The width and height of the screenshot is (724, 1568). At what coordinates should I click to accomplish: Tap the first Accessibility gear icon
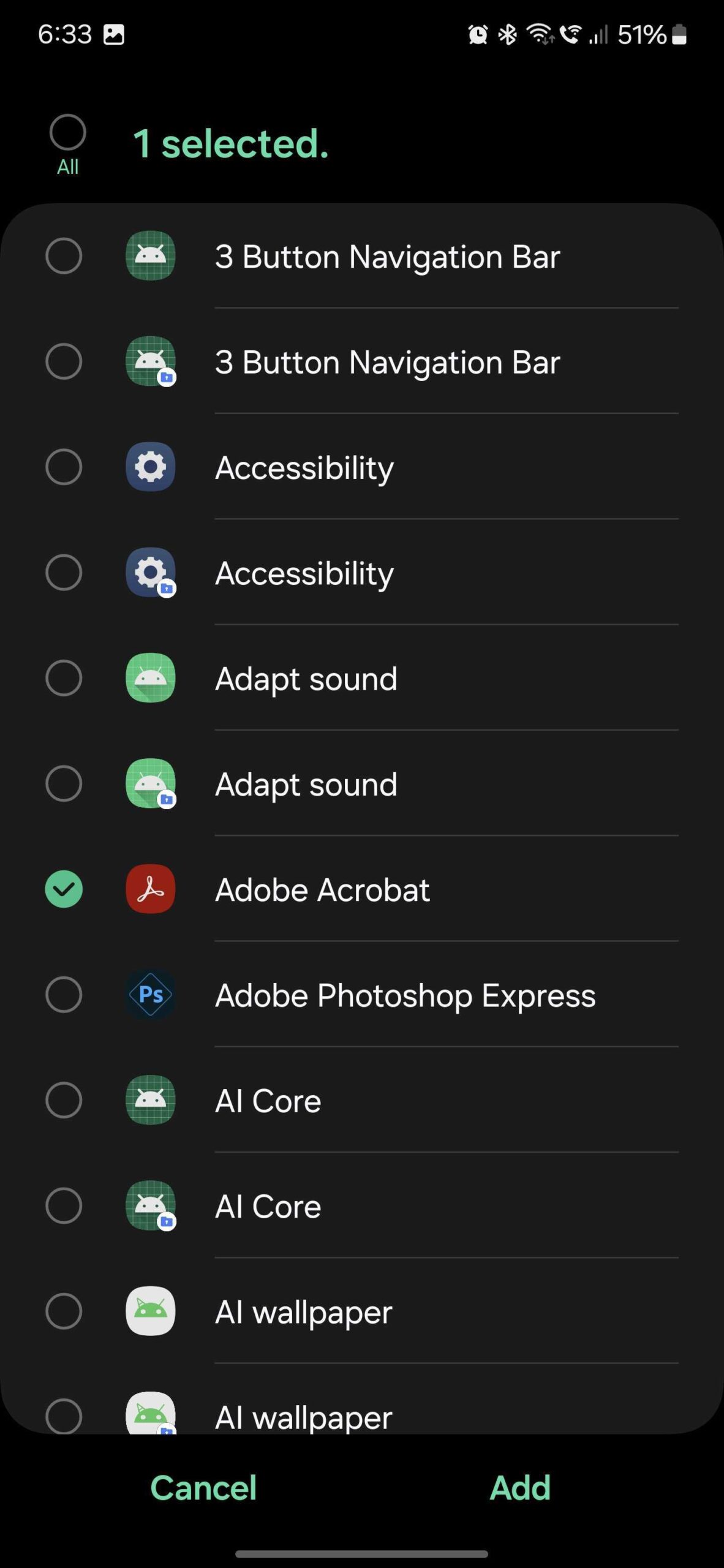tap(150, 467)
